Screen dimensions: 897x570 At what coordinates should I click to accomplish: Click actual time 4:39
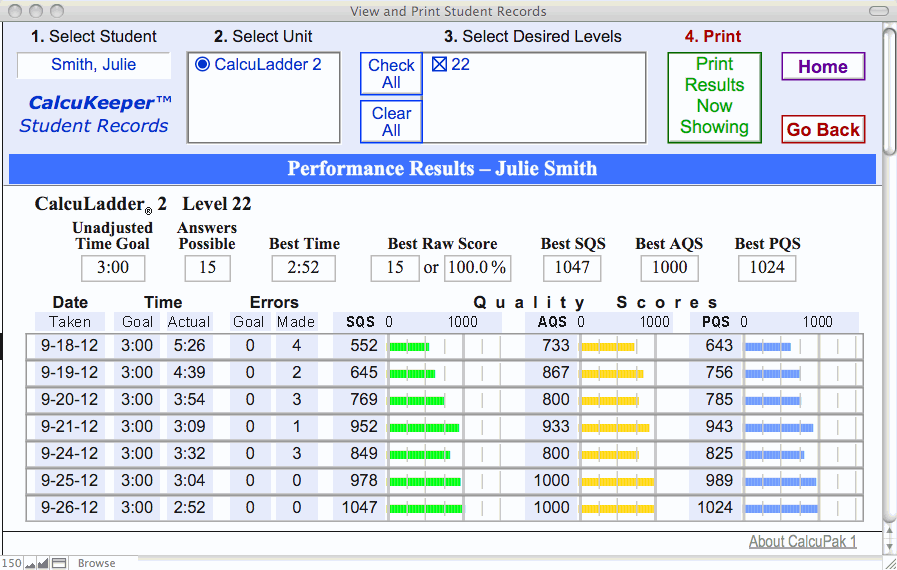click(x=189, y=373)
